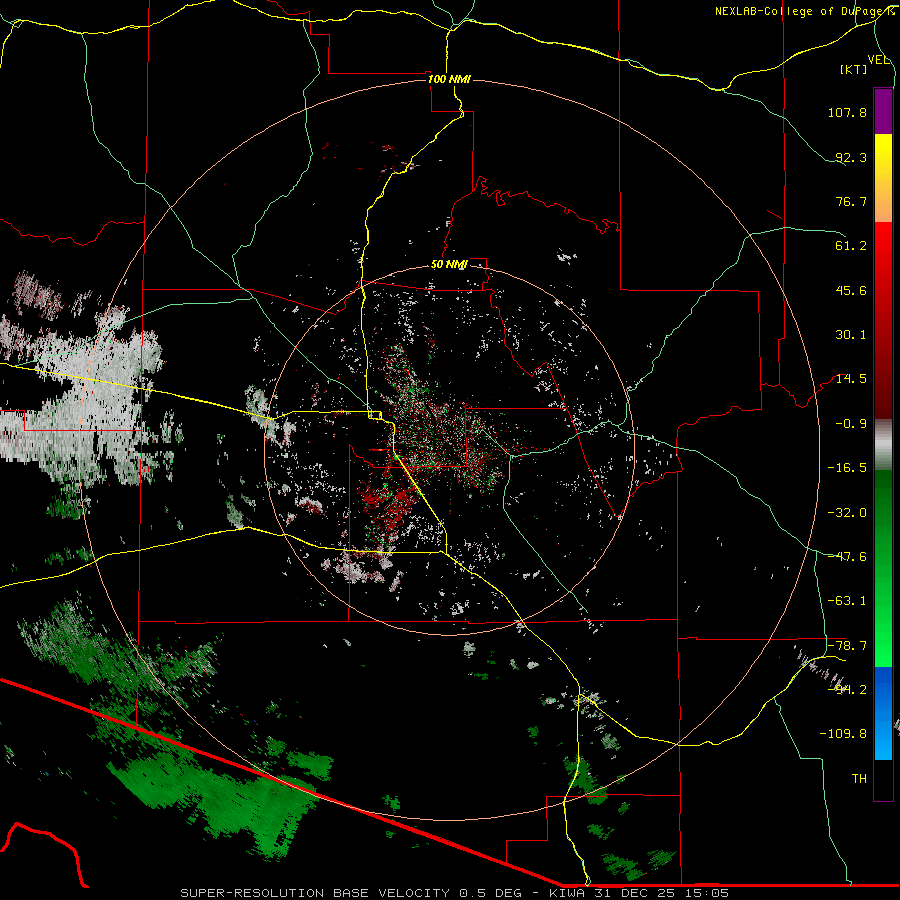Click the -16.5 legend value

[847, 468]
